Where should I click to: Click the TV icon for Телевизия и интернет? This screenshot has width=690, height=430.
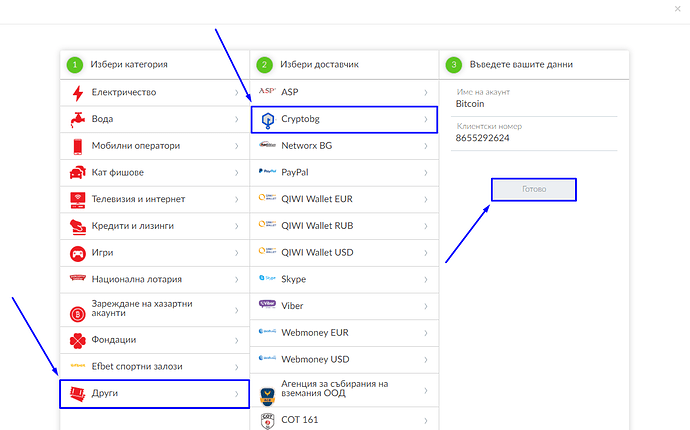click(78, 200)
